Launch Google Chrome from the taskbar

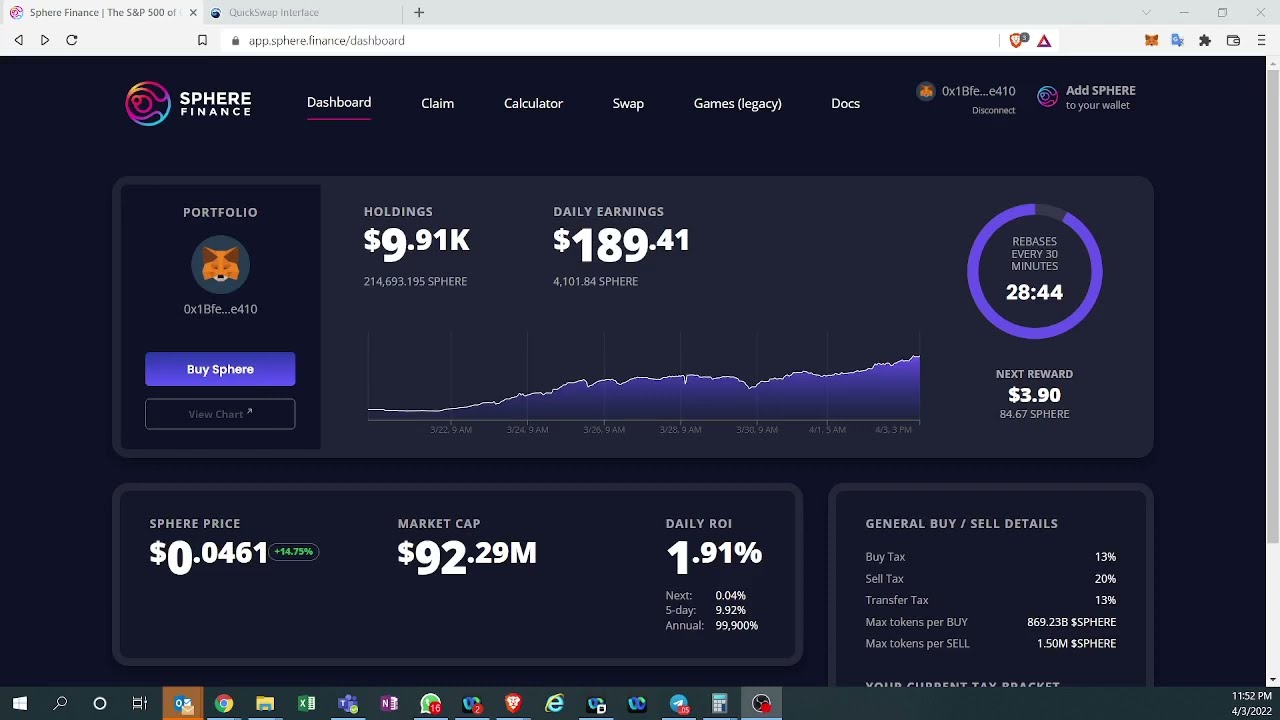coord(224,704)
